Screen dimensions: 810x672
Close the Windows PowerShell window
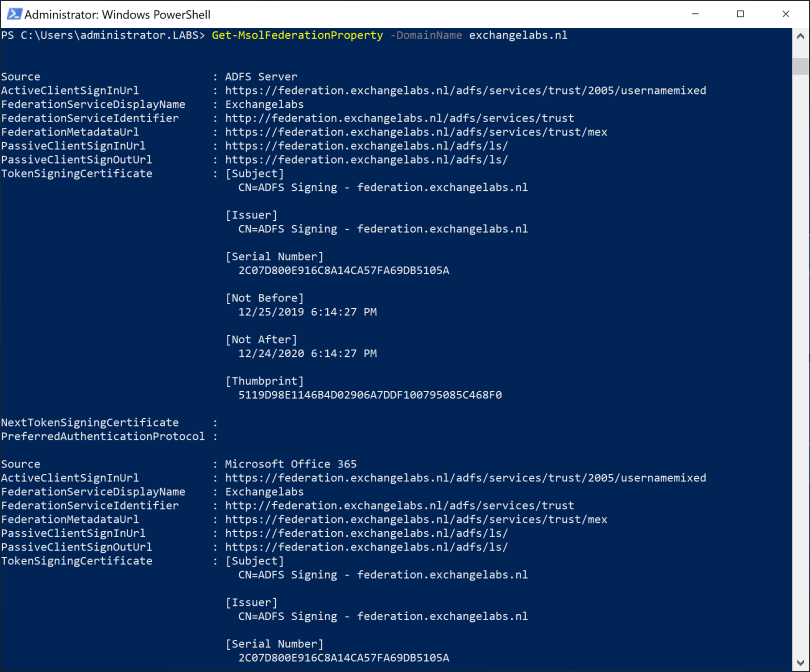pyautogui.click(x=787, y=14)
